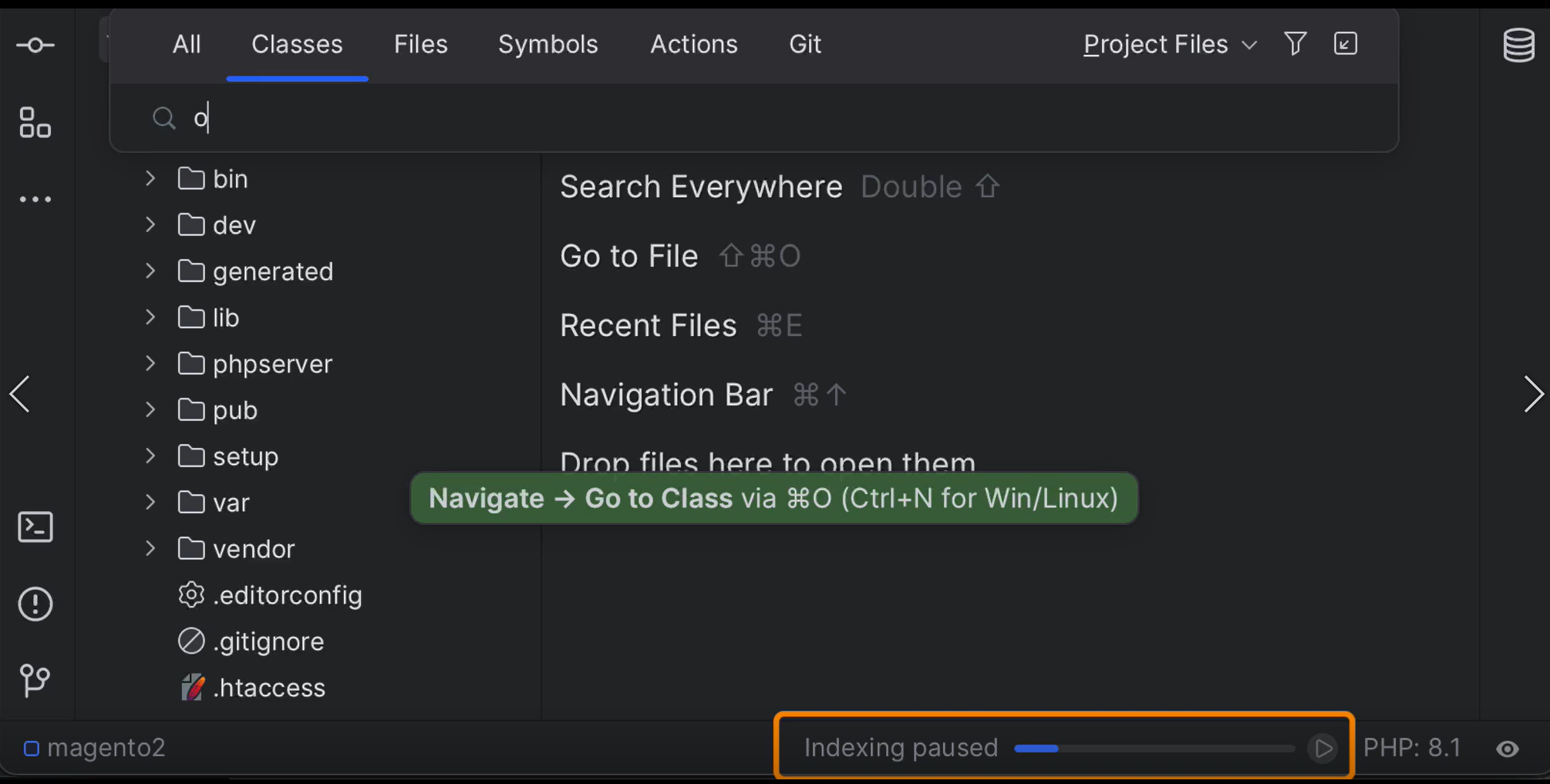
Task: Open the Problems tool window
Action: (35, 604)
